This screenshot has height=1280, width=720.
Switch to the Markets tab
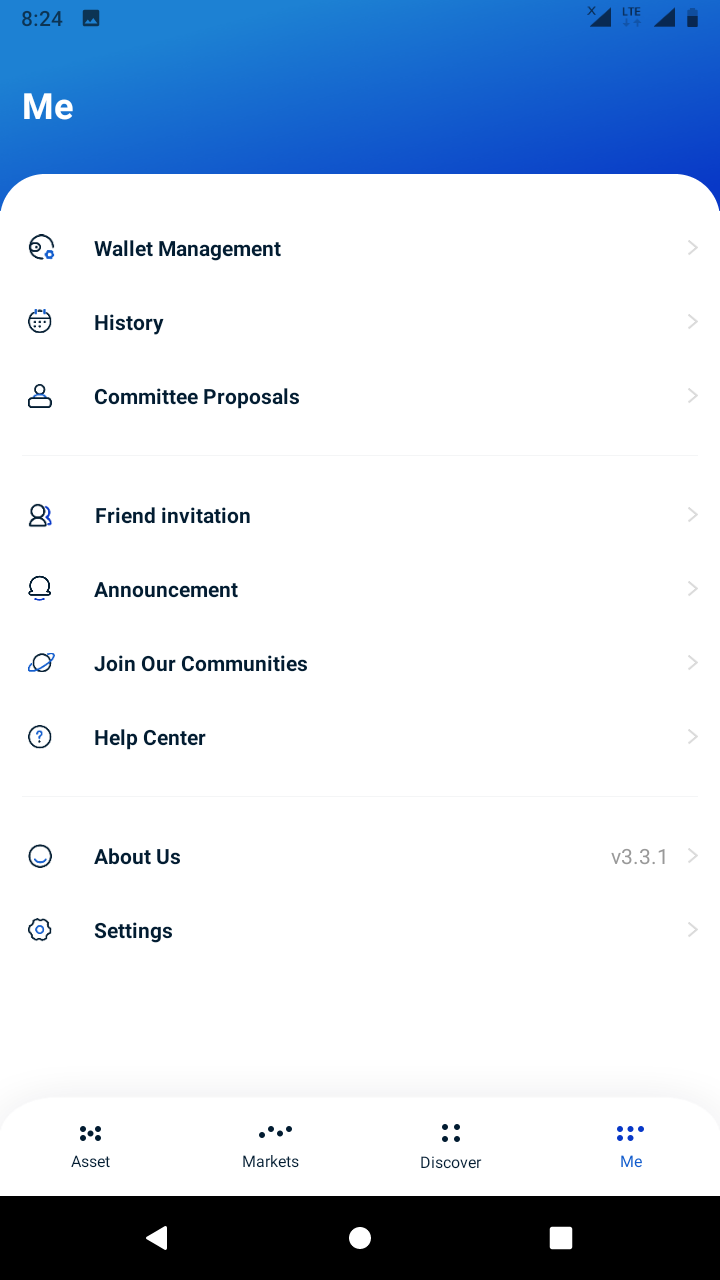coord(270,1146)
